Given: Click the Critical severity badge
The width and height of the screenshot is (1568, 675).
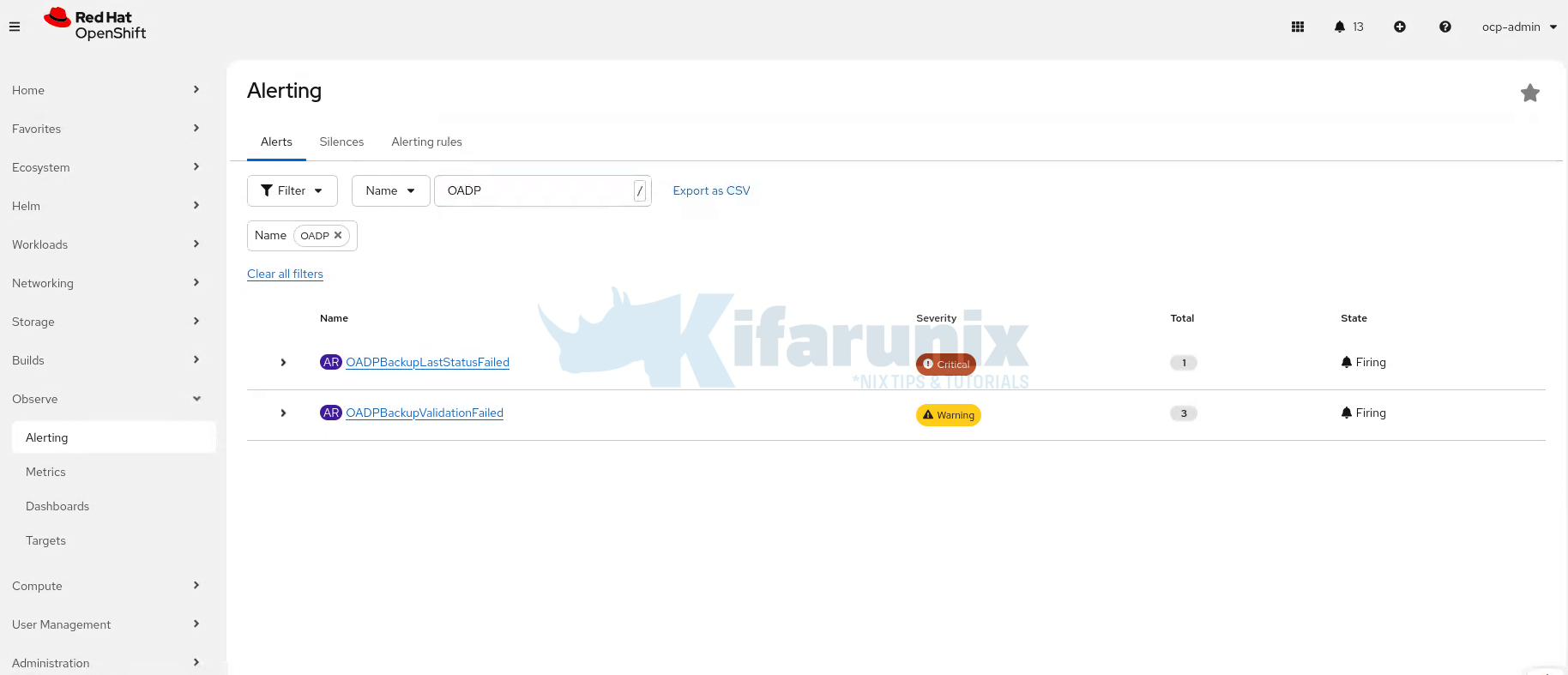Looking at the screenshot, I should click(946, 365).
